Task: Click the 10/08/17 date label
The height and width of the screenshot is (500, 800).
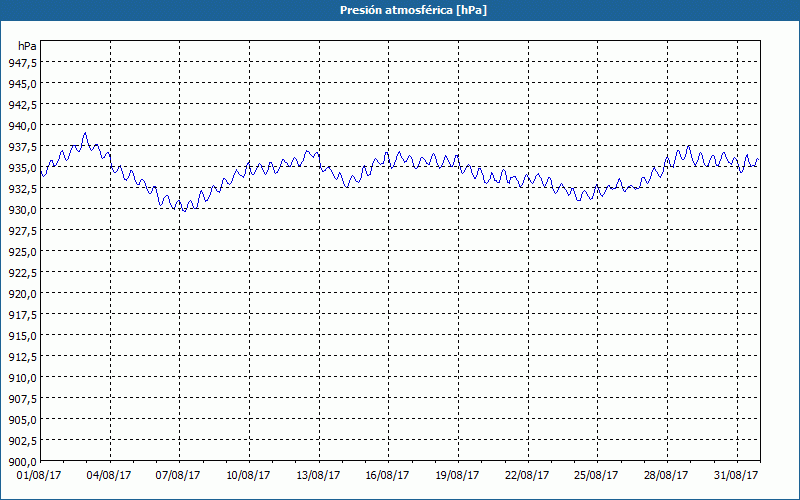Action: point(248,475)
